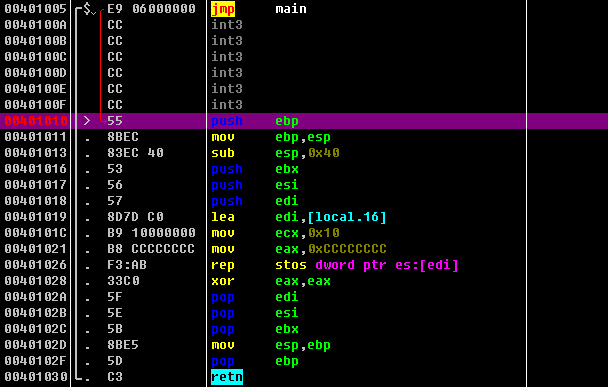This screenshot has width=608, height=387.
Task: Select hex bytes B8 CCCCCCCC
Action: coord(151,249)
